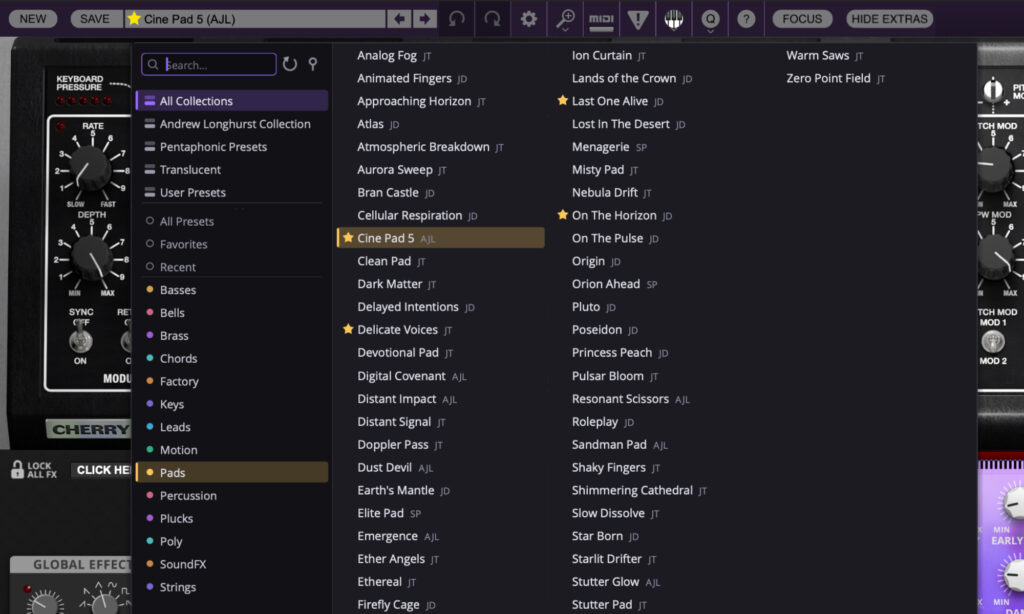Click into the preset search field
The height and width of the screenshot is (614, 1024).
[208, 64]
